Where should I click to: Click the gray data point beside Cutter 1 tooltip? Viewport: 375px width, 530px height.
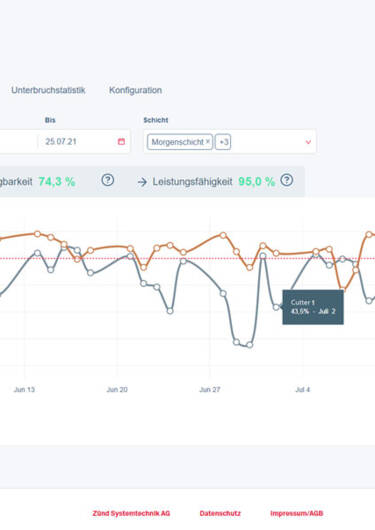276,307
